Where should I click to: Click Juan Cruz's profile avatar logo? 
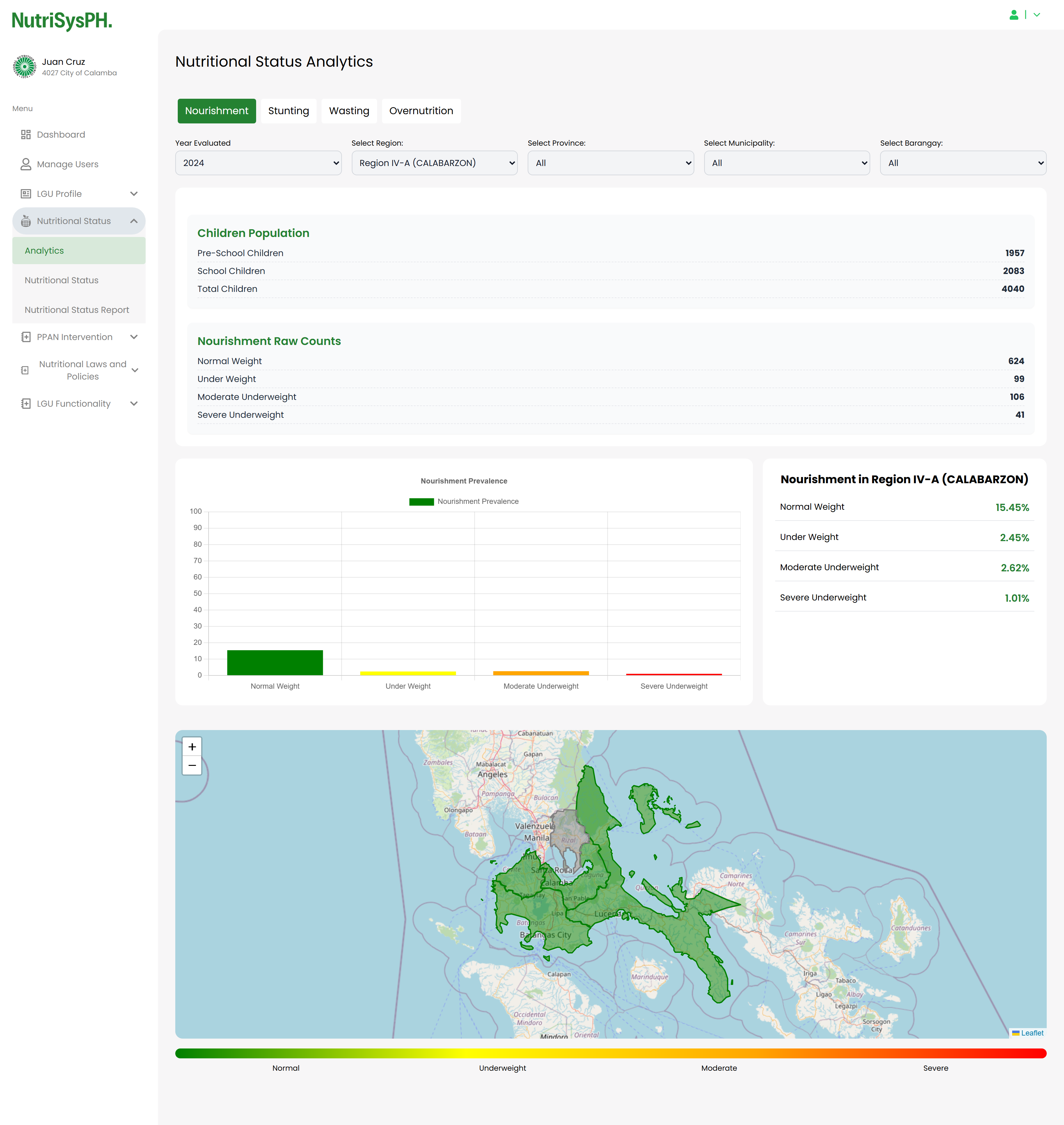pyautogui.click(x=24, y=66)
